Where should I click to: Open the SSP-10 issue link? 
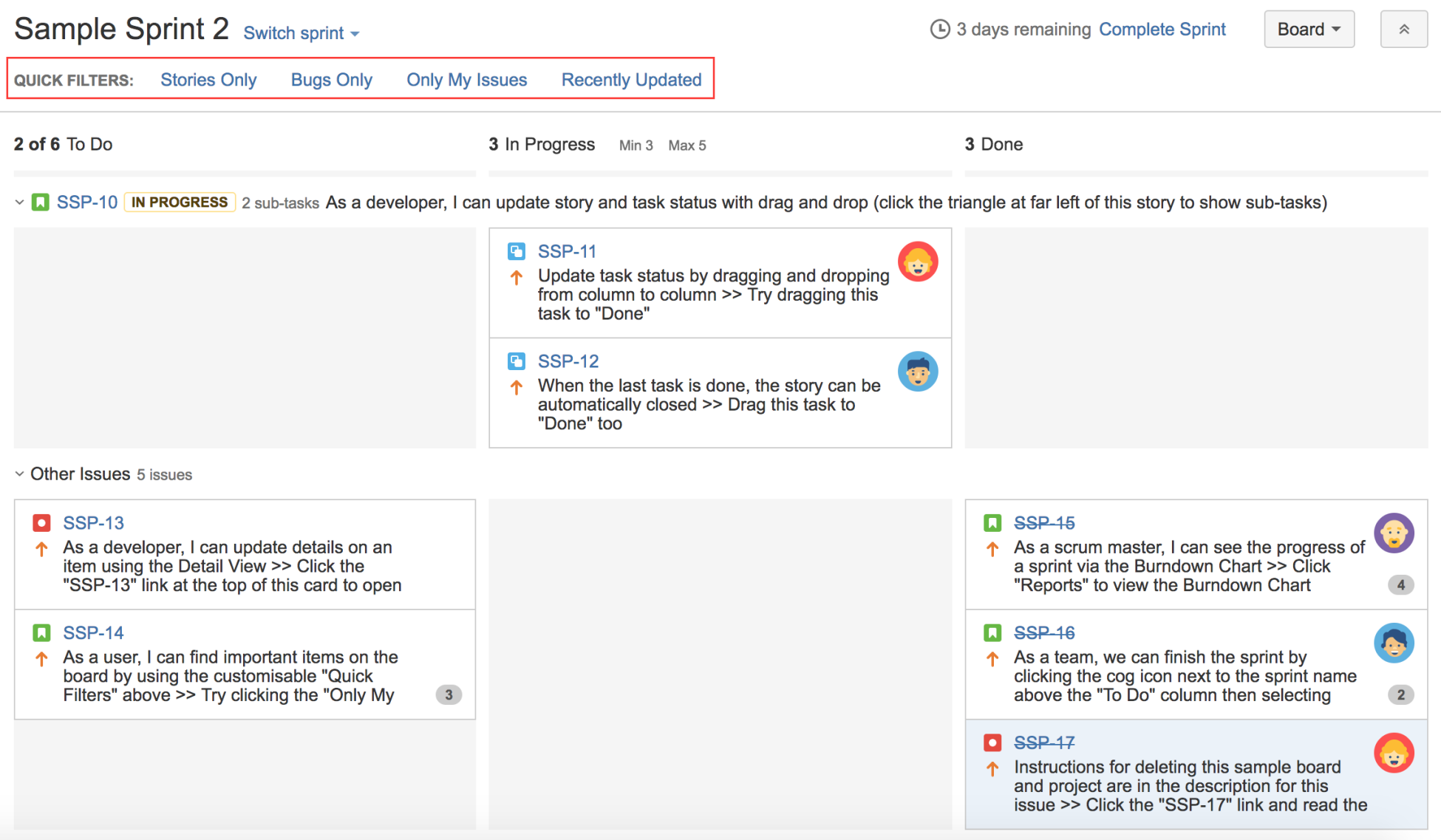(87, 202)
